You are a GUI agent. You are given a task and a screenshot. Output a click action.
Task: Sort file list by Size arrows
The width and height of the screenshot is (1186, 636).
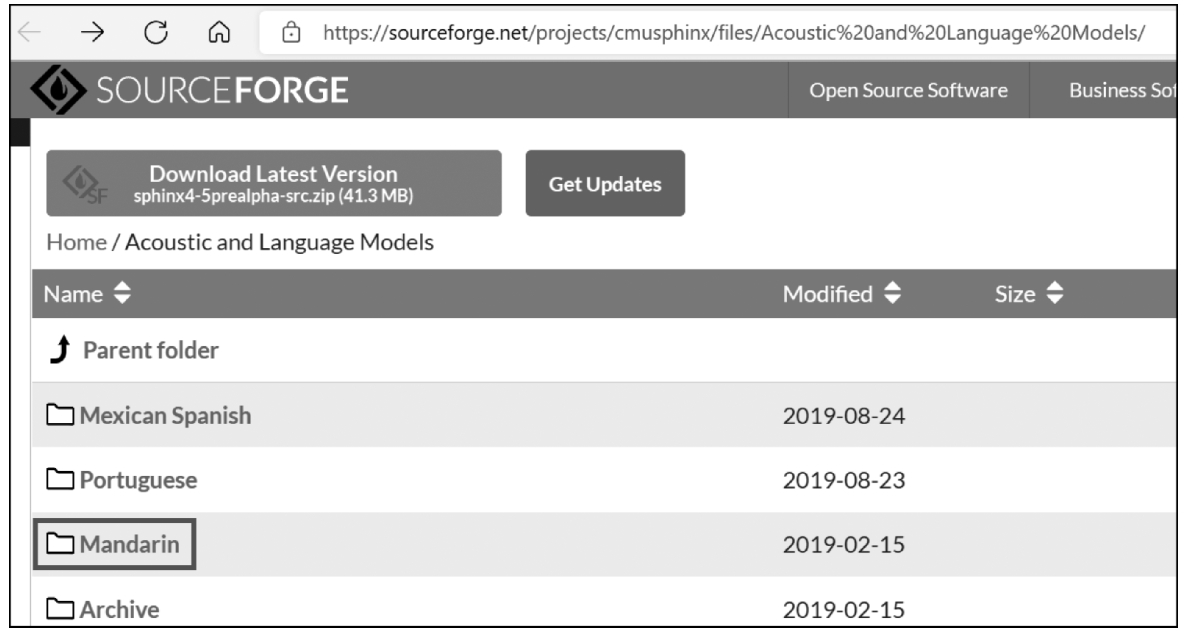(1055, 293)
